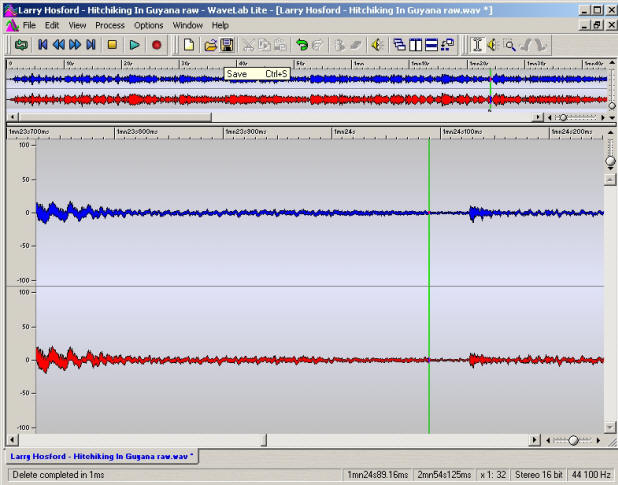Click the rewind transport button

(x=59, y=45)
